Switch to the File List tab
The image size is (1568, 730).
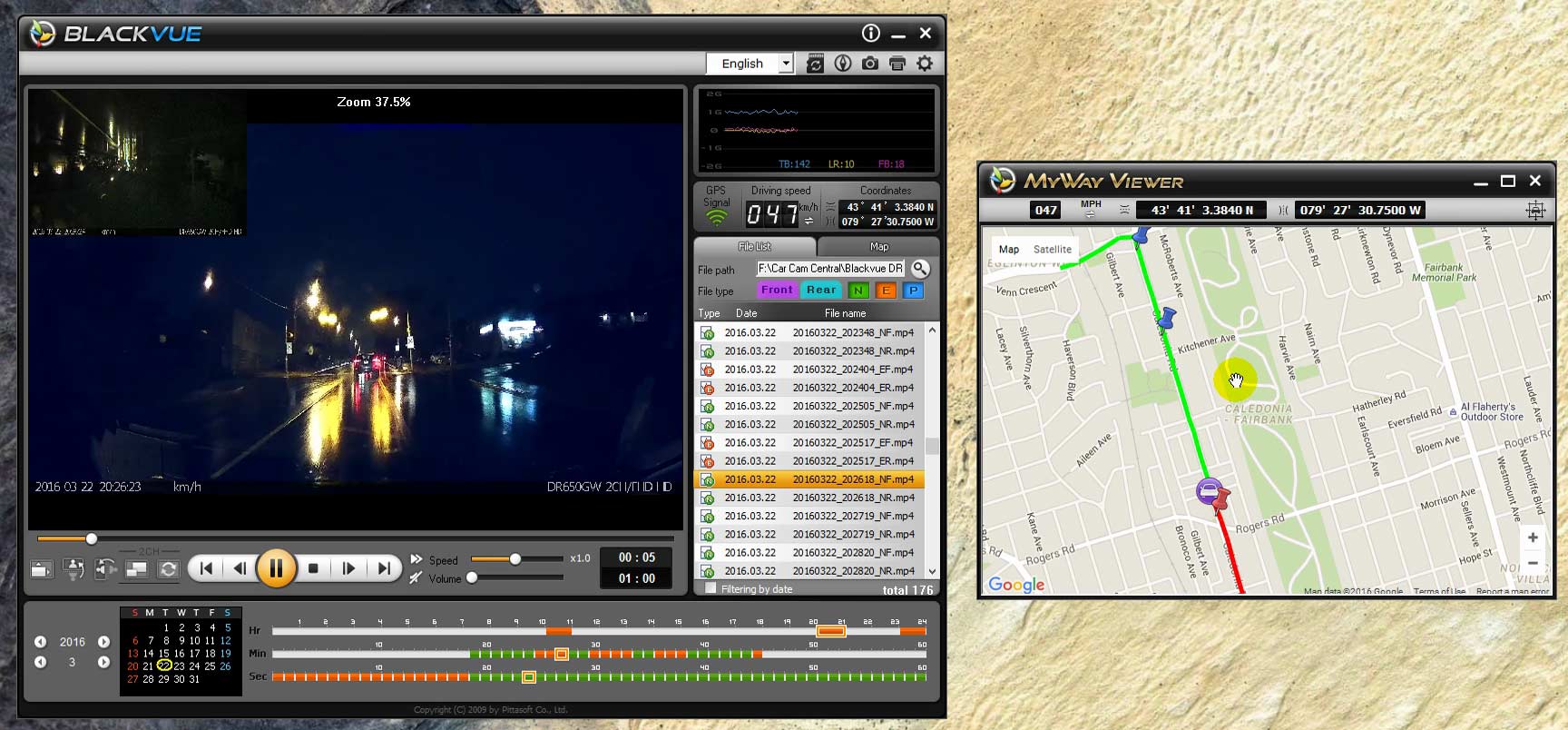point(755,247)
